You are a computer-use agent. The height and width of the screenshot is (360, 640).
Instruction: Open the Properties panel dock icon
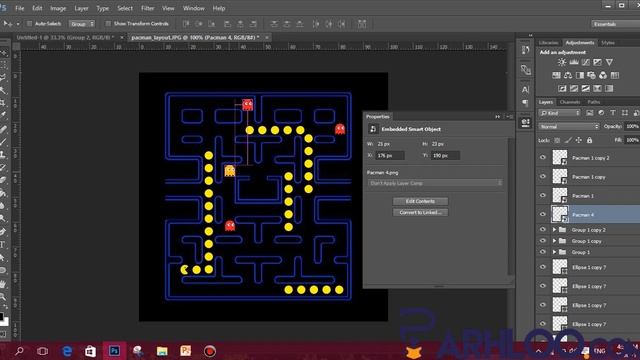point(525,122)
